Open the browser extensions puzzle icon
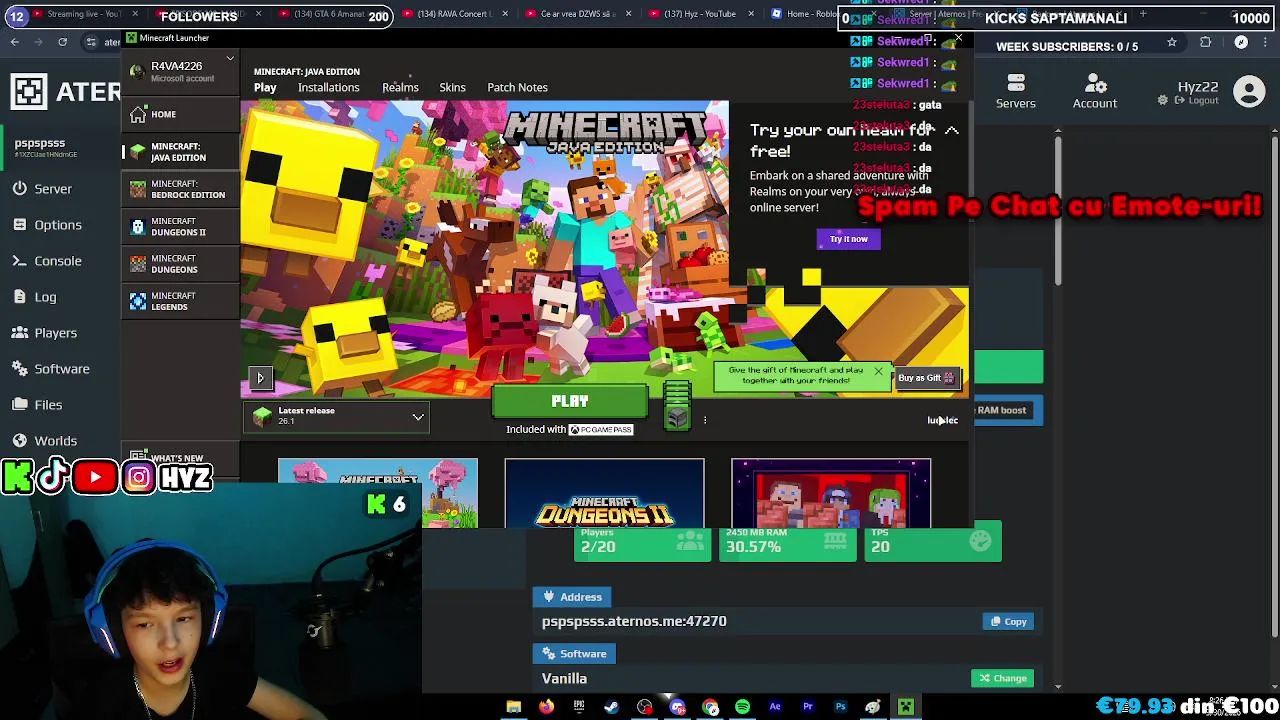 coord(1206,43)
